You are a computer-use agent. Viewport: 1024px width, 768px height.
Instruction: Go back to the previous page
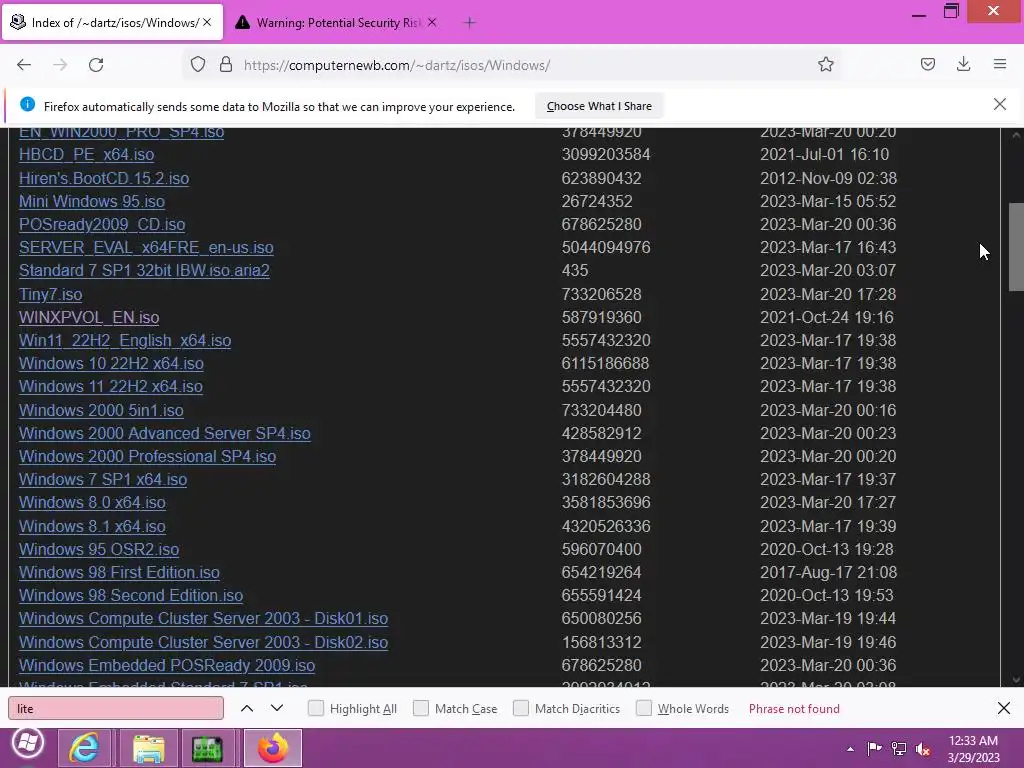pyautogui.click(x=24, y=65)
